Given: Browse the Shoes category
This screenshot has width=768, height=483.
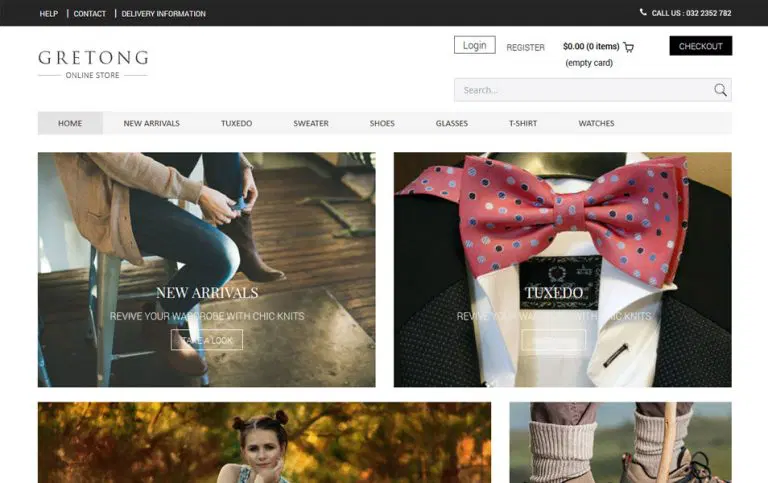Looking at the screenshot, I should coord(382,123).
